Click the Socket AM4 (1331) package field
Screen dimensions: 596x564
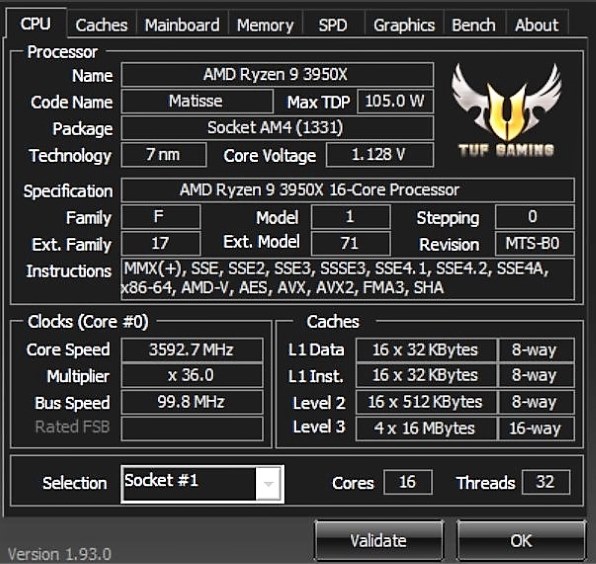click(277, 128)
